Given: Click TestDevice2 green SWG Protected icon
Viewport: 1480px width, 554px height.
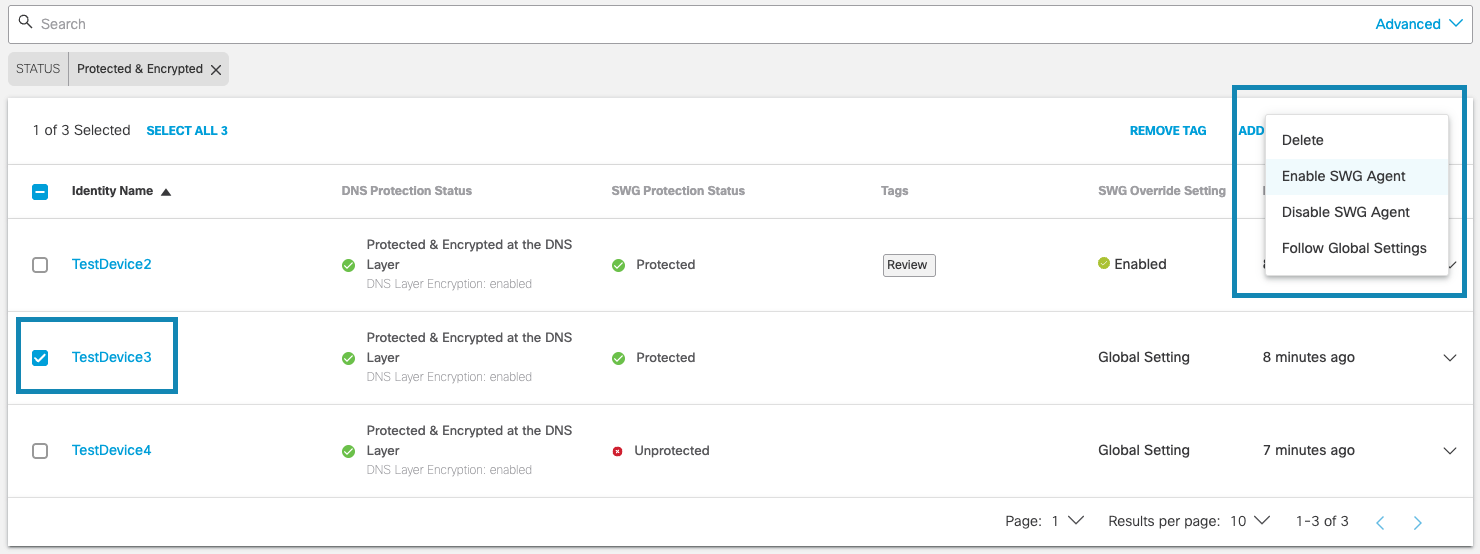Looking at the screenshot, I should (618, 265).
